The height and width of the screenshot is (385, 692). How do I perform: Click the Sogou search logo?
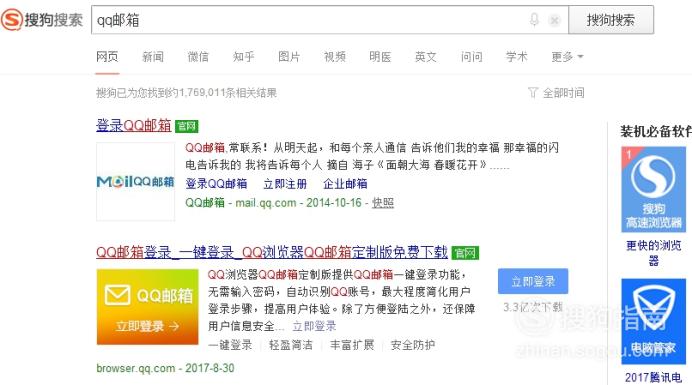tap(42, 20)
